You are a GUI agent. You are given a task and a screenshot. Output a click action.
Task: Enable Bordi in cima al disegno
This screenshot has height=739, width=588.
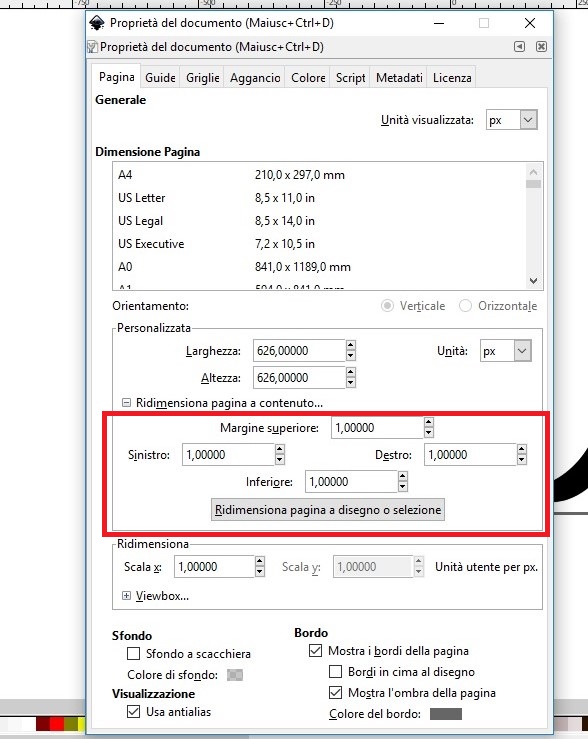(x=335, y=672)
